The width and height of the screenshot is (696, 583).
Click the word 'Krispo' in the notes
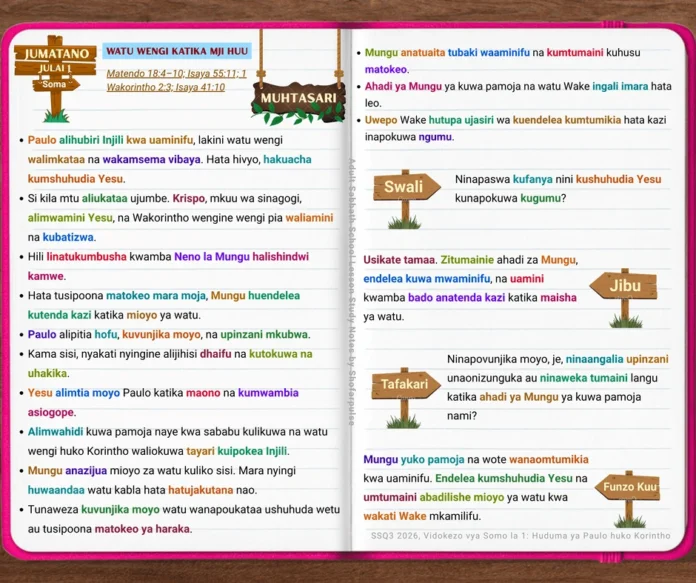(x=189, y=198)
